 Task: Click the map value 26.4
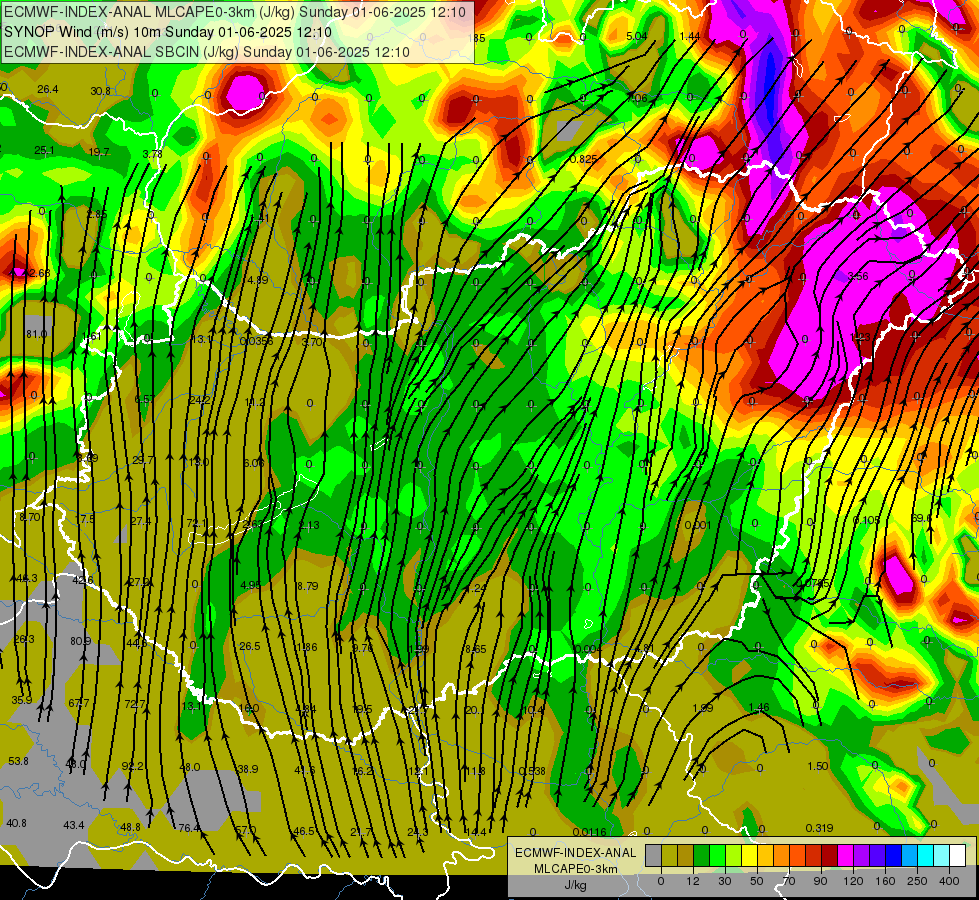point(47,89)
